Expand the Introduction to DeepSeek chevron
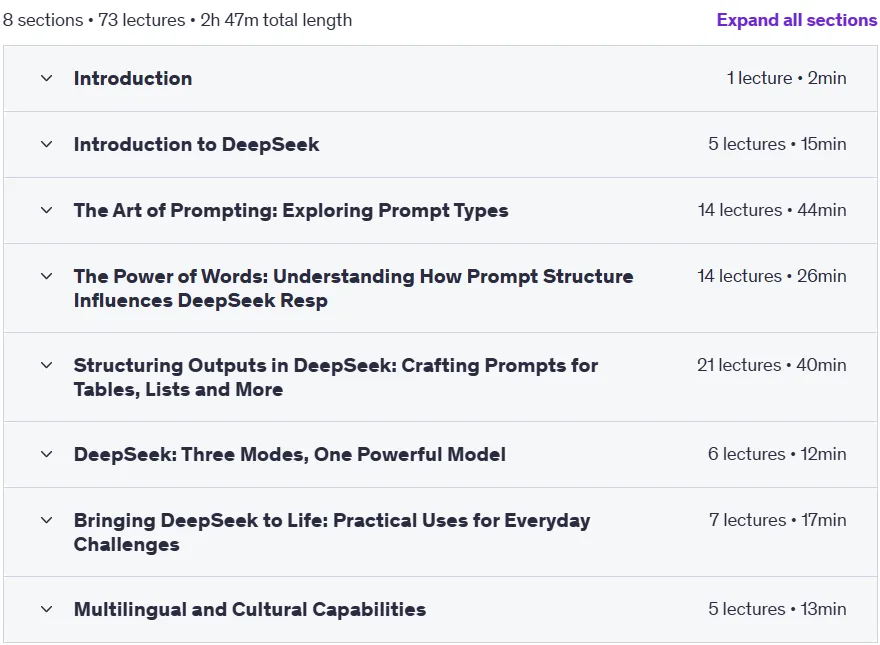The image size is (880, 645). click(x=47, y=144)
